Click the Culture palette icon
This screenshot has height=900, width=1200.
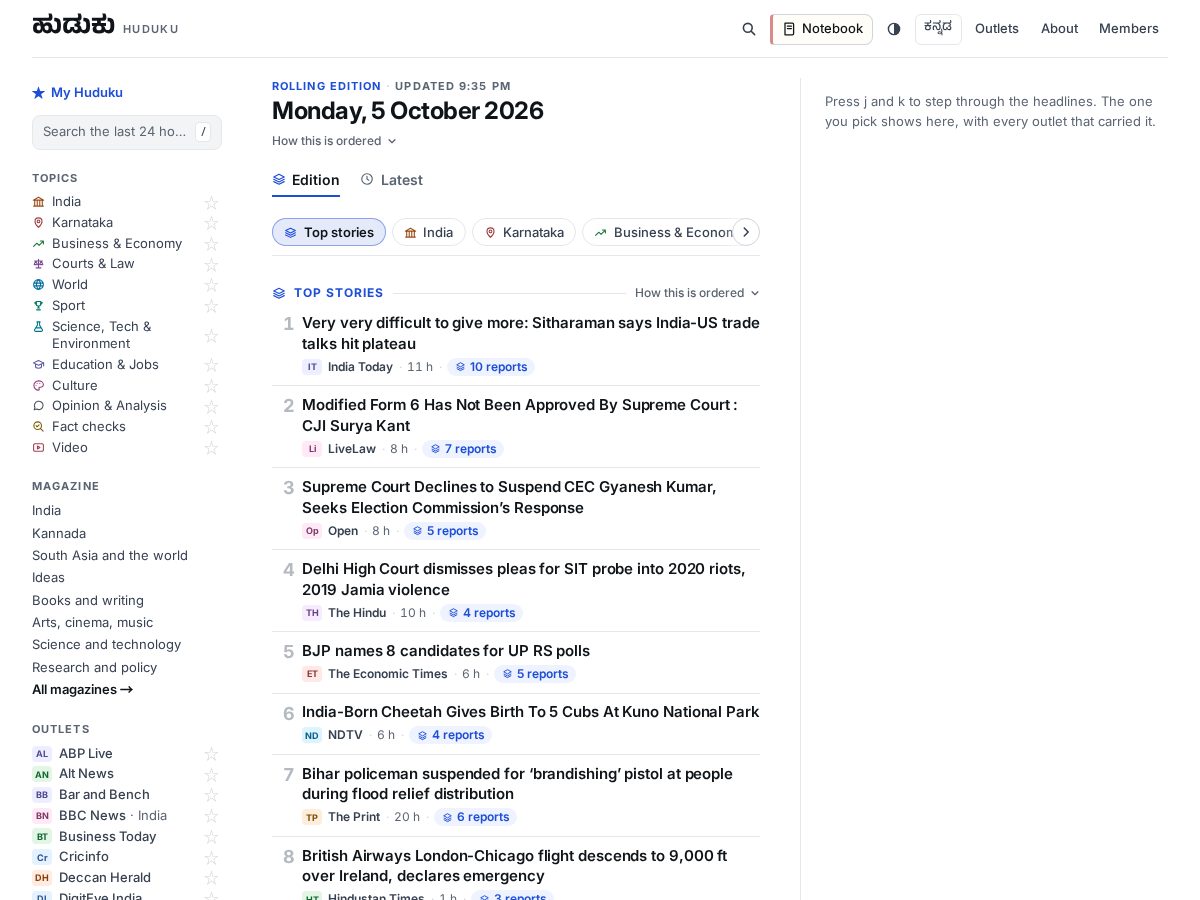click(x=39, y=386)
